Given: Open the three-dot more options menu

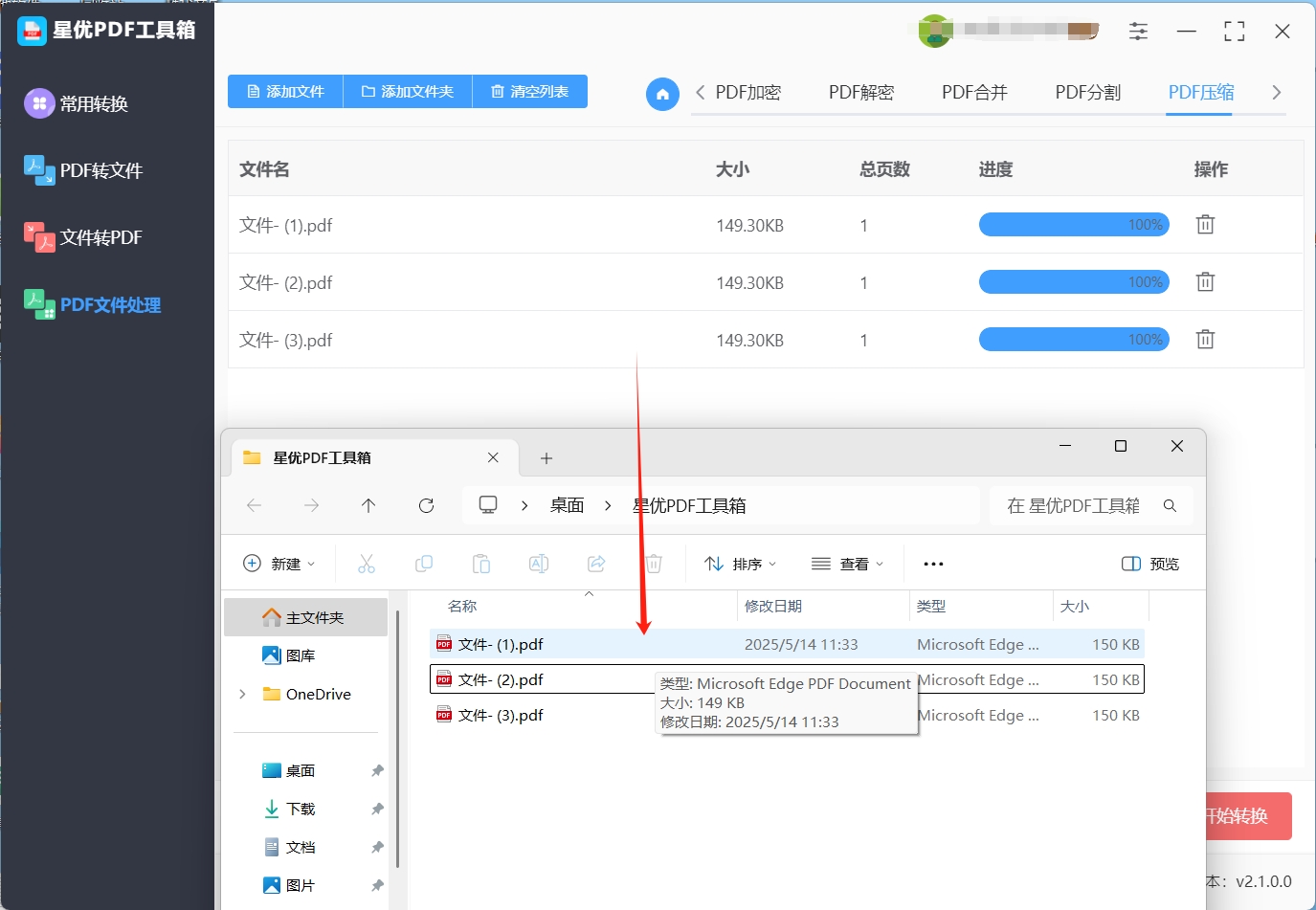Looking at the screenshot, I should tap(934, 564).
